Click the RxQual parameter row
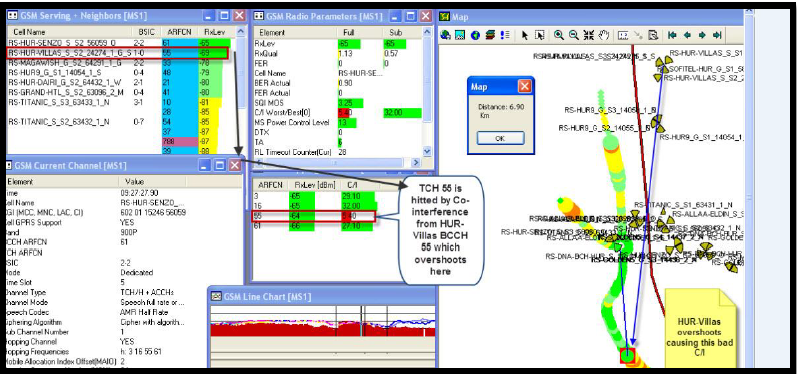The image size is (797, 374). click(337, 53)
